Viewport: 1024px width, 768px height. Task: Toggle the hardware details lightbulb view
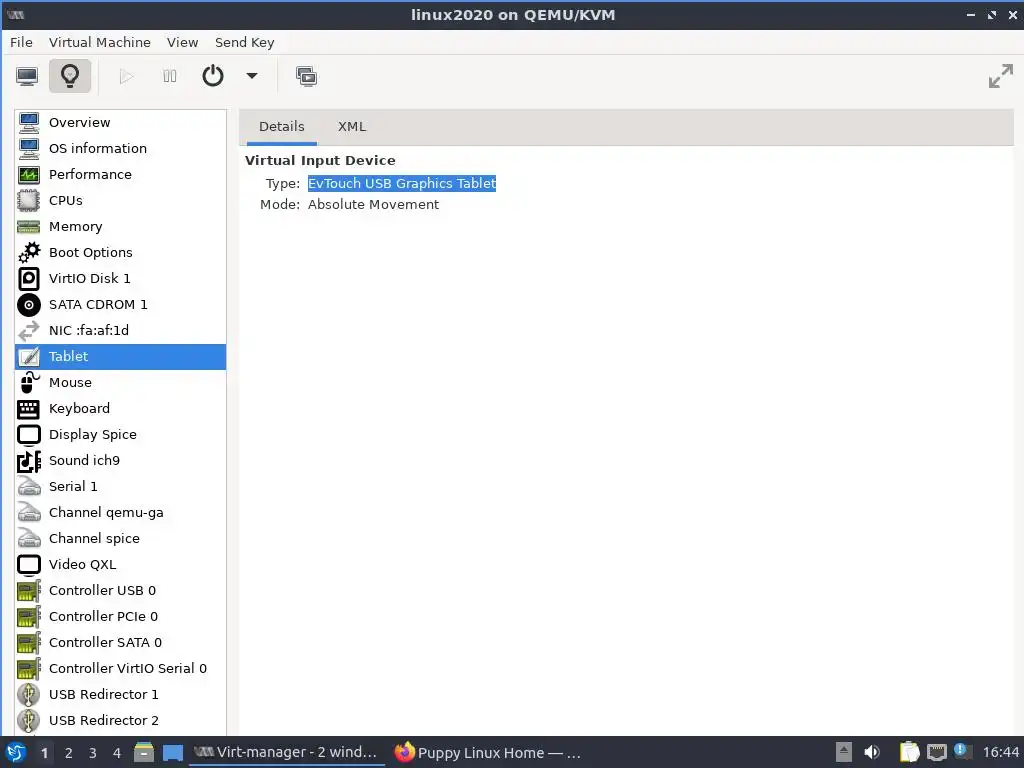pos(70,76)
